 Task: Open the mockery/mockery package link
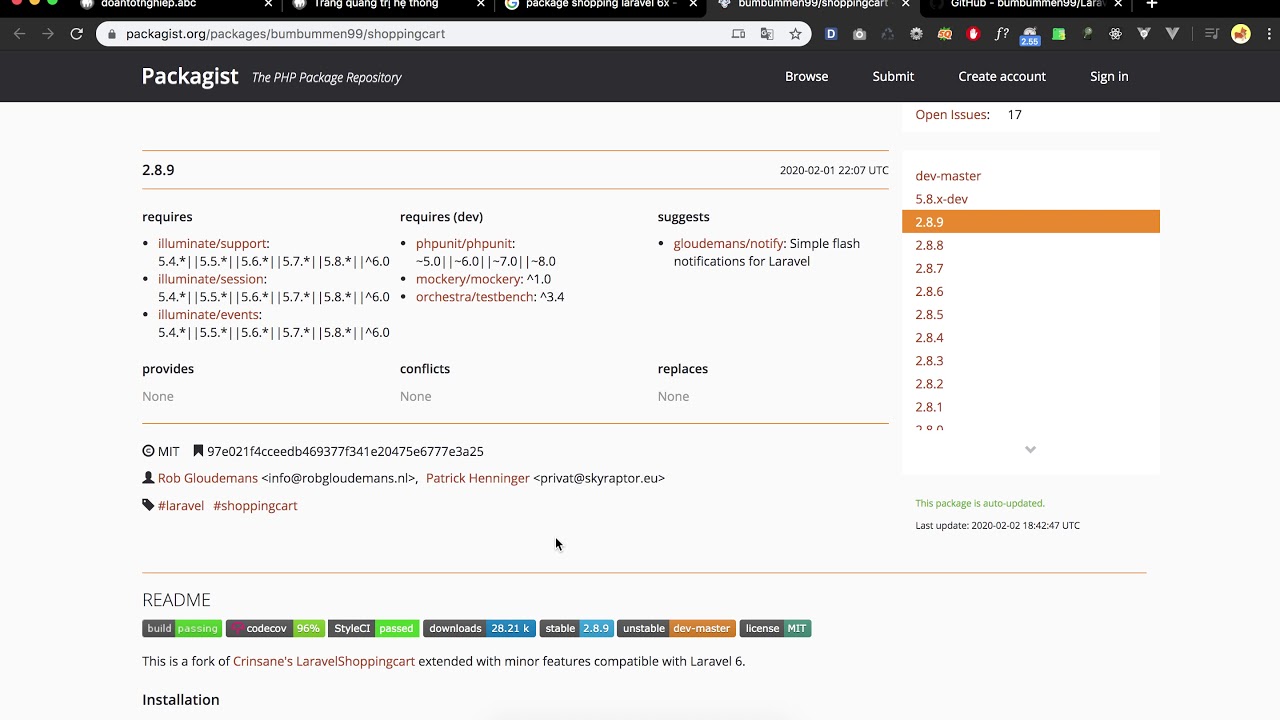(x=468, y=279)
